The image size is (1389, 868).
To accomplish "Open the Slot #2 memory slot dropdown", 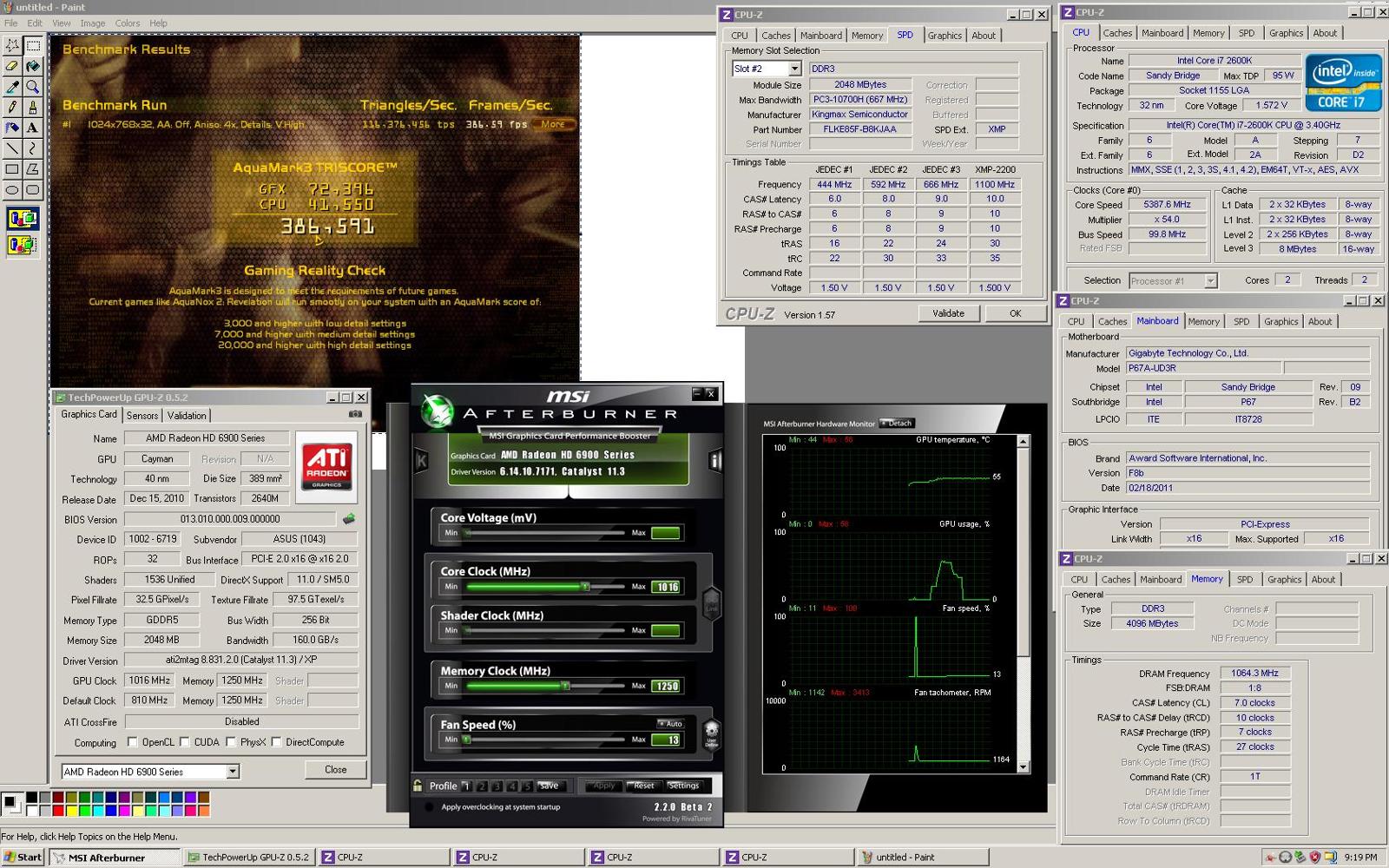I will point(794,69).
